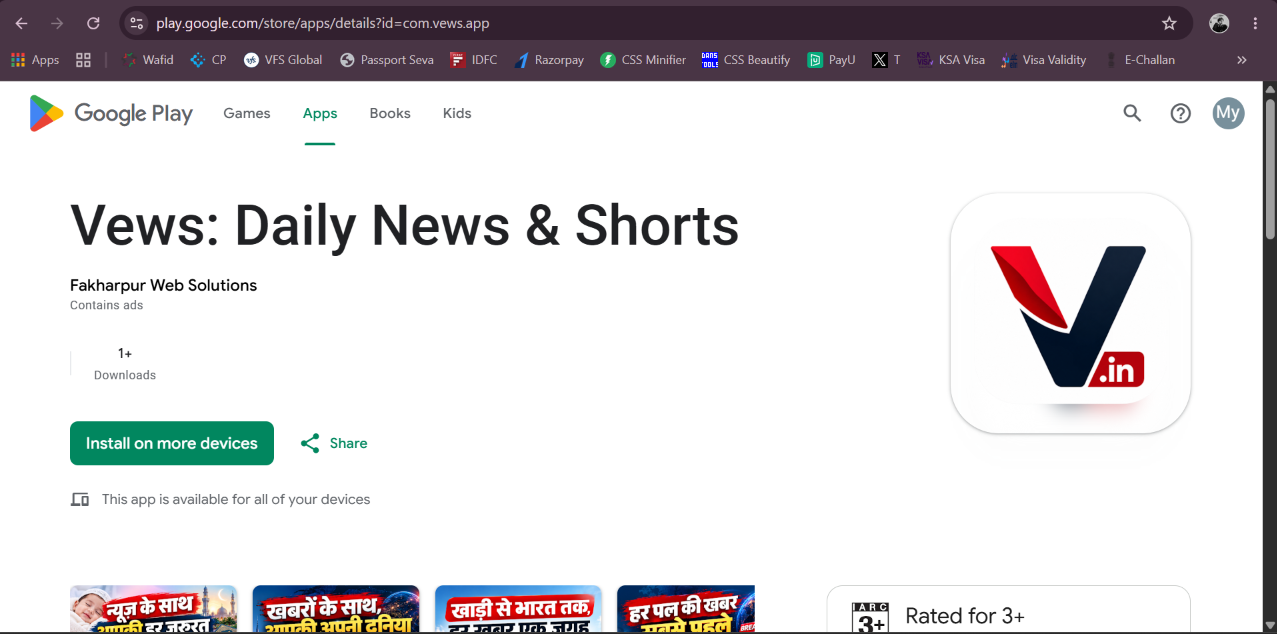Go back using the browser back arrow

(21, 23)
